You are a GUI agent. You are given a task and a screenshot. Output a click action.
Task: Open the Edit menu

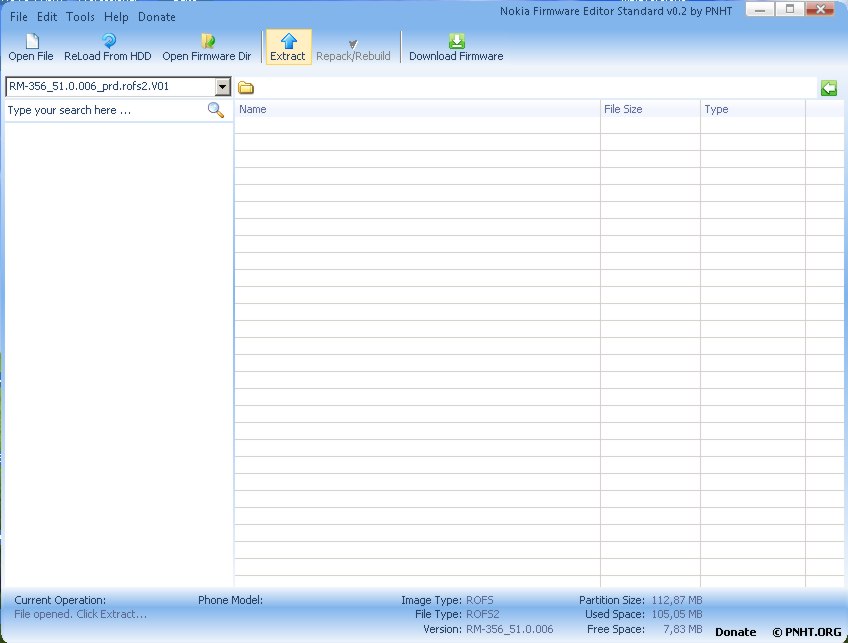click(x=47, y=17)
